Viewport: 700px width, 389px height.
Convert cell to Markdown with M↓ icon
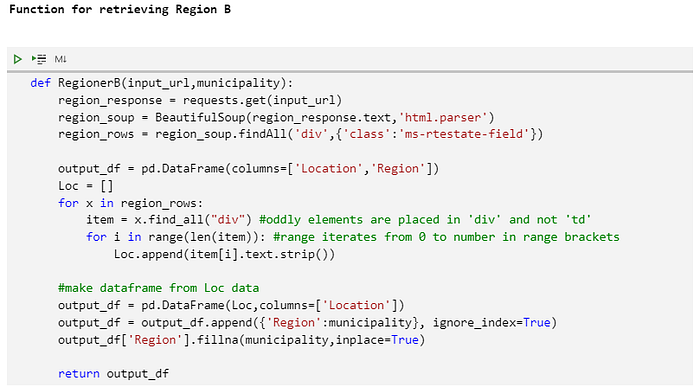pos(60,59)
